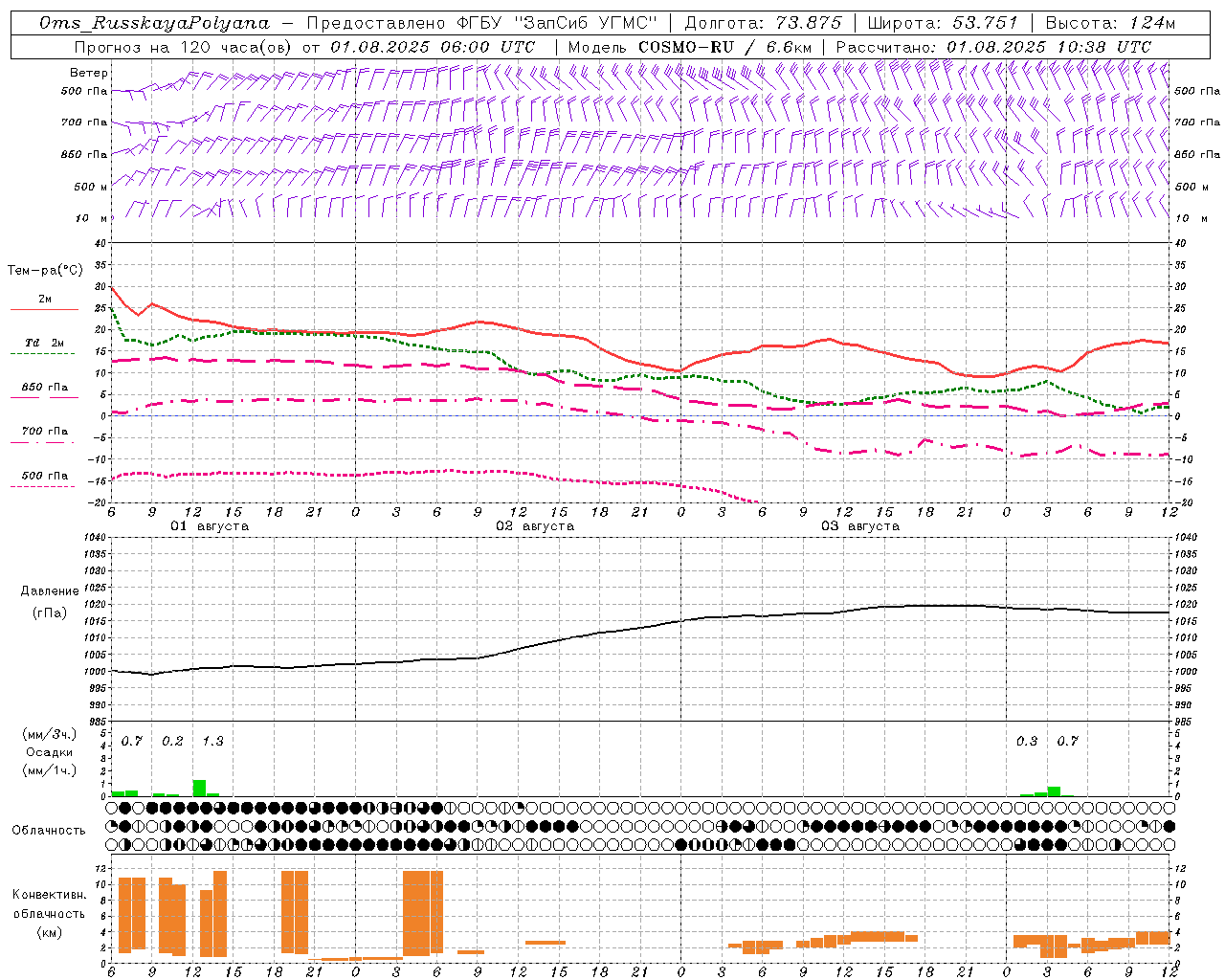Click the (мм/1ч.) precipitation label

(x=50, y=770)
